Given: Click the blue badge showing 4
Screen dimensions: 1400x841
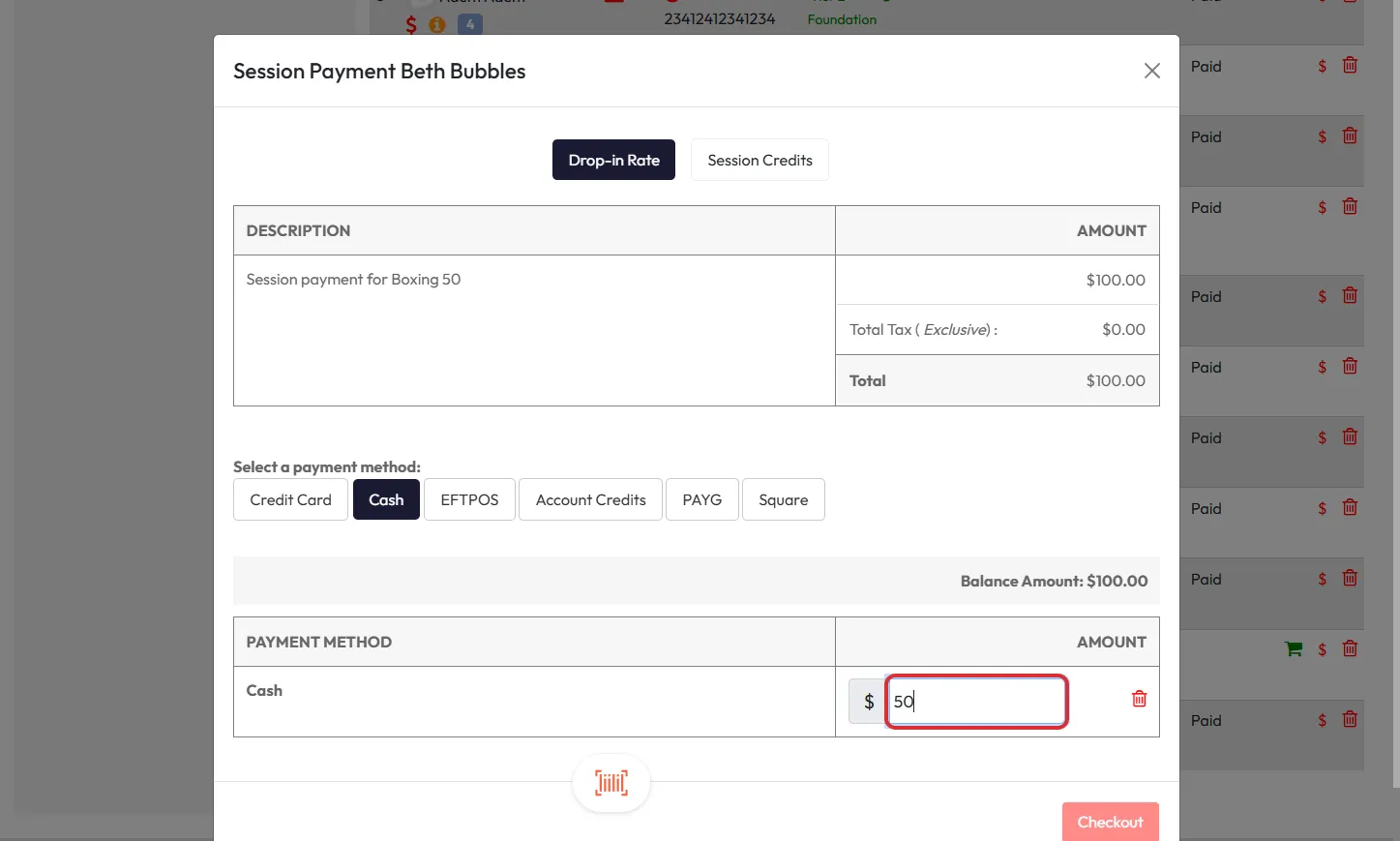Looking at the screenshot, I should tap(469, 25).
